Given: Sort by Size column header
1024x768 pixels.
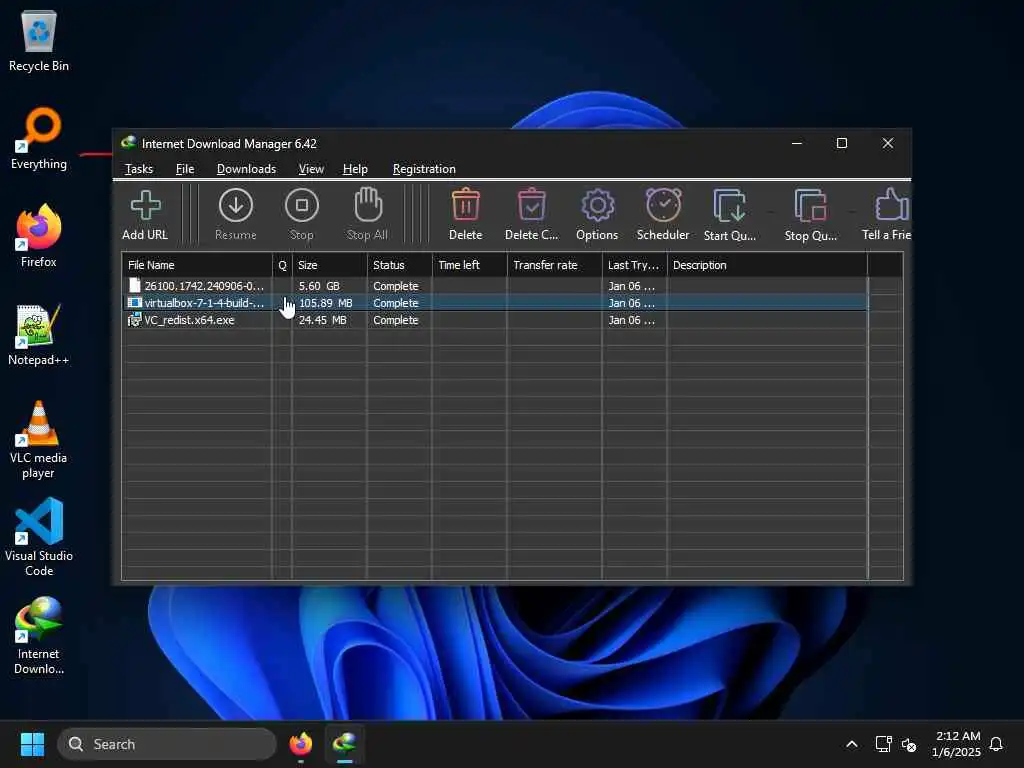Looking at the screenshot, I should coord(329,265).
